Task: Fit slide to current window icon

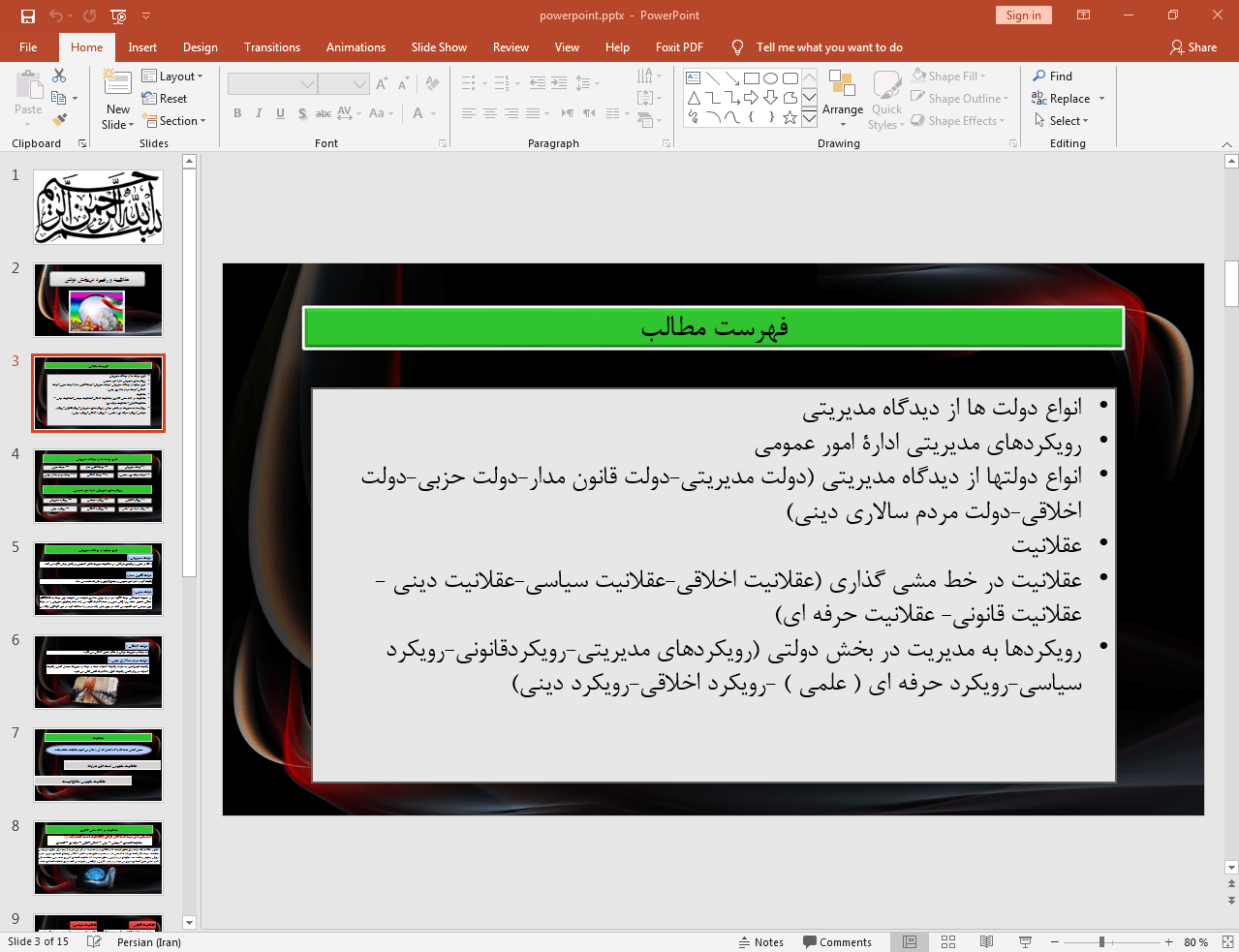Action: coord(1227,941)
